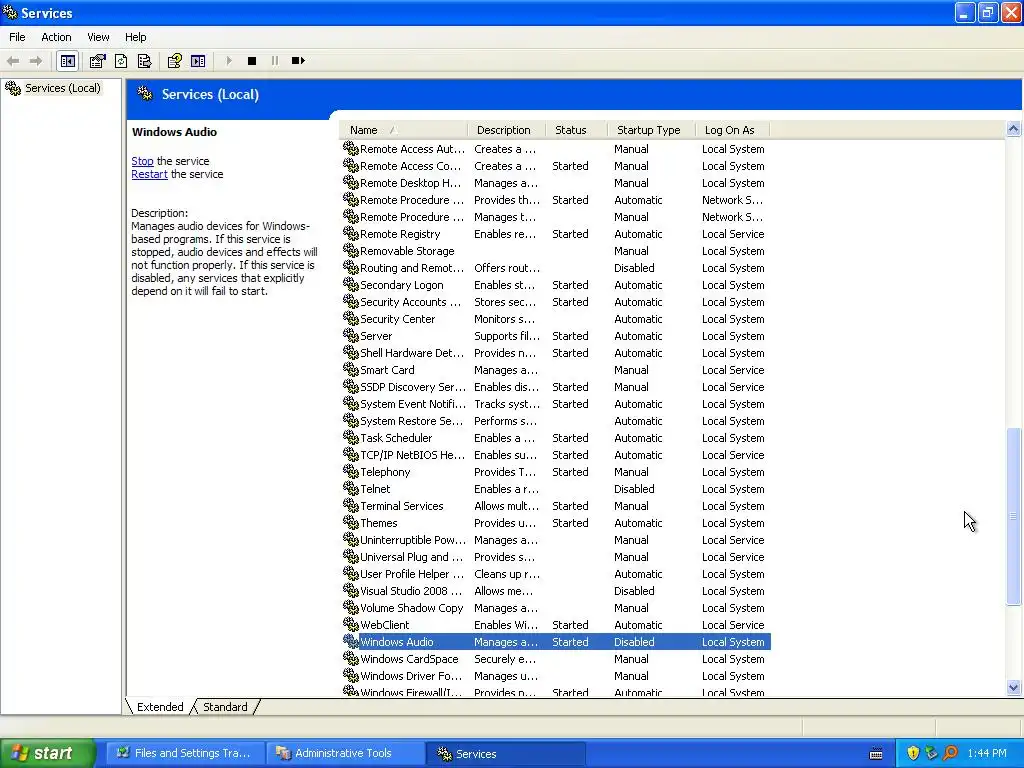The width and height of the screenshot is (1024, 768).
Task: Open the Action menu
Action: 56,37
